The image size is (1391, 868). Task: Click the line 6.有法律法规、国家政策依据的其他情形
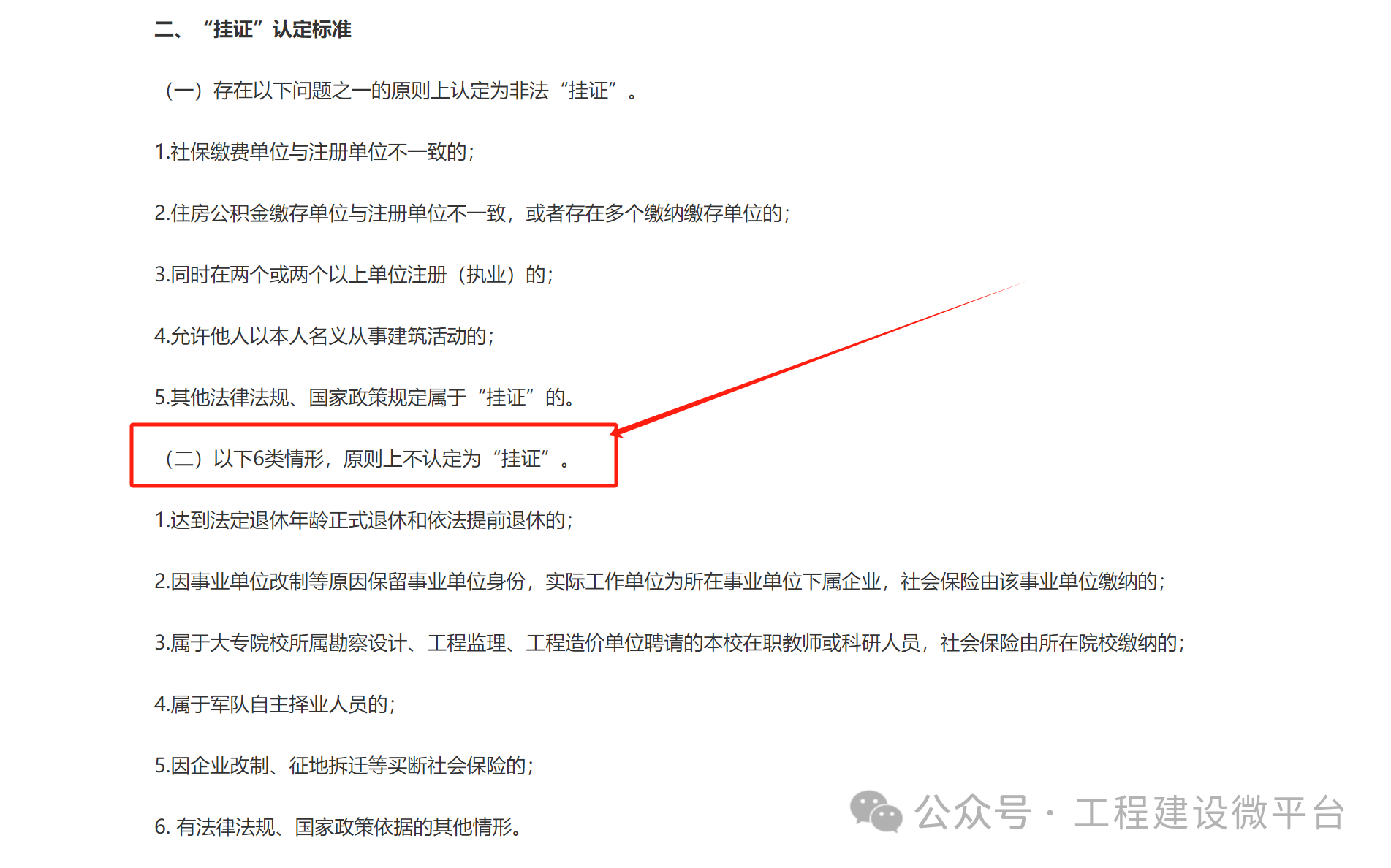point(339,827)
